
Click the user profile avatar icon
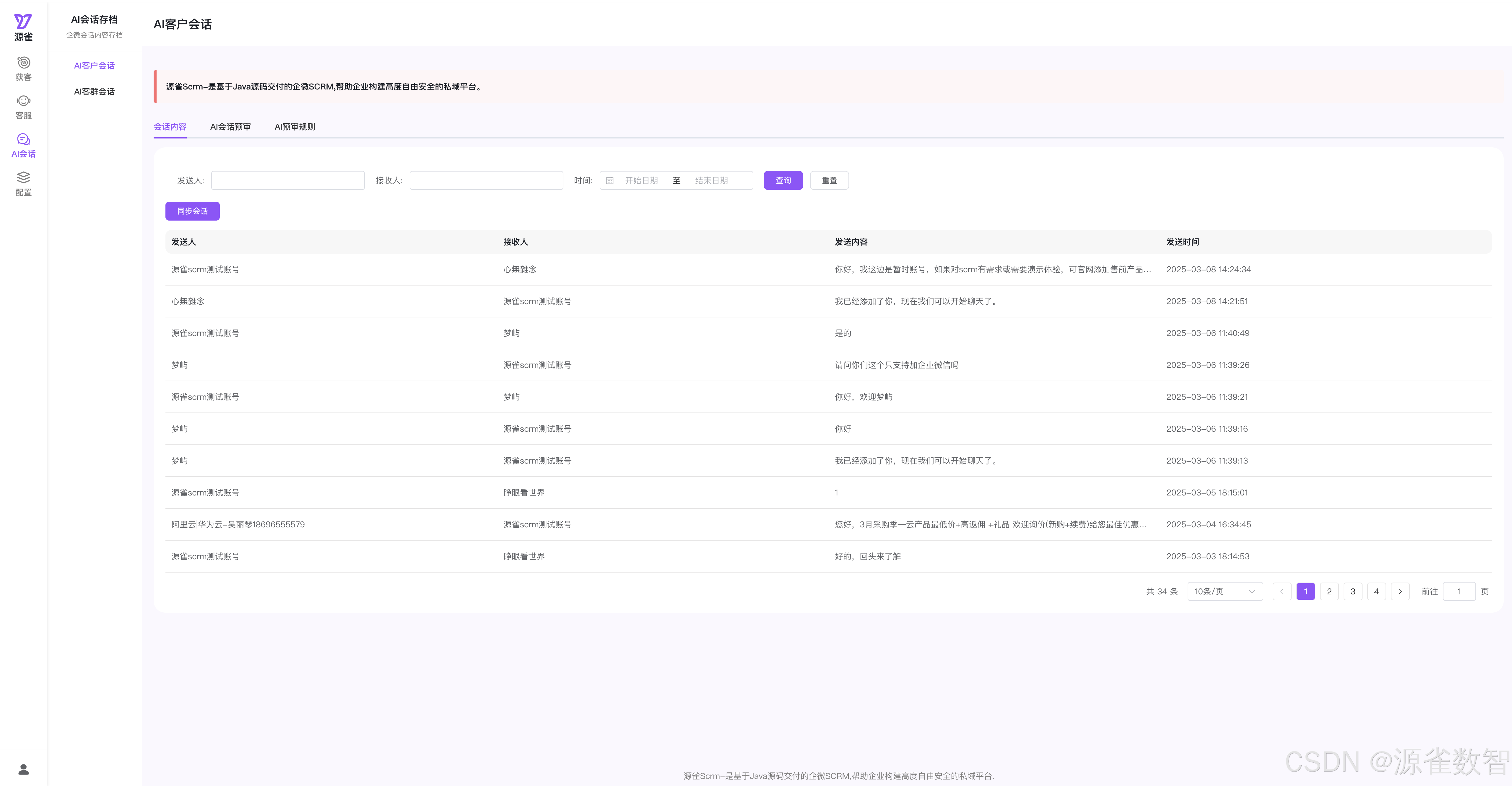coord(23,769)
